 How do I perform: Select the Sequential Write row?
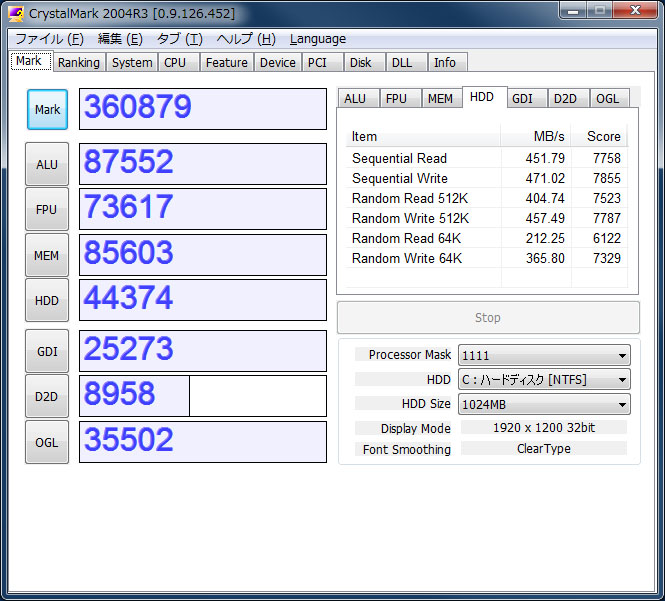[x=486, y=178]
